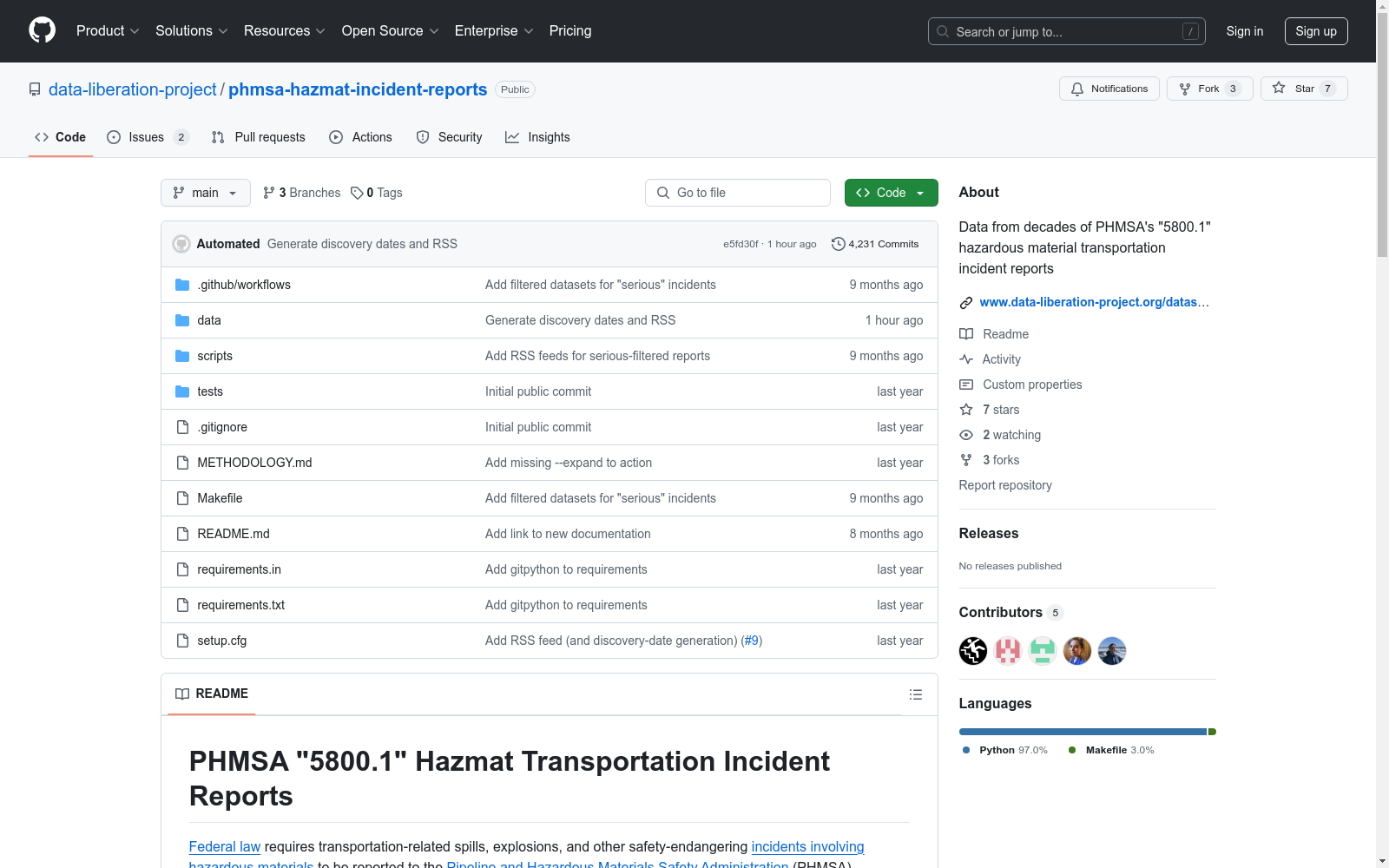Screen dimensions: 1389x868
Task: Open the .github/workflows folder
Action: point(244,285)
